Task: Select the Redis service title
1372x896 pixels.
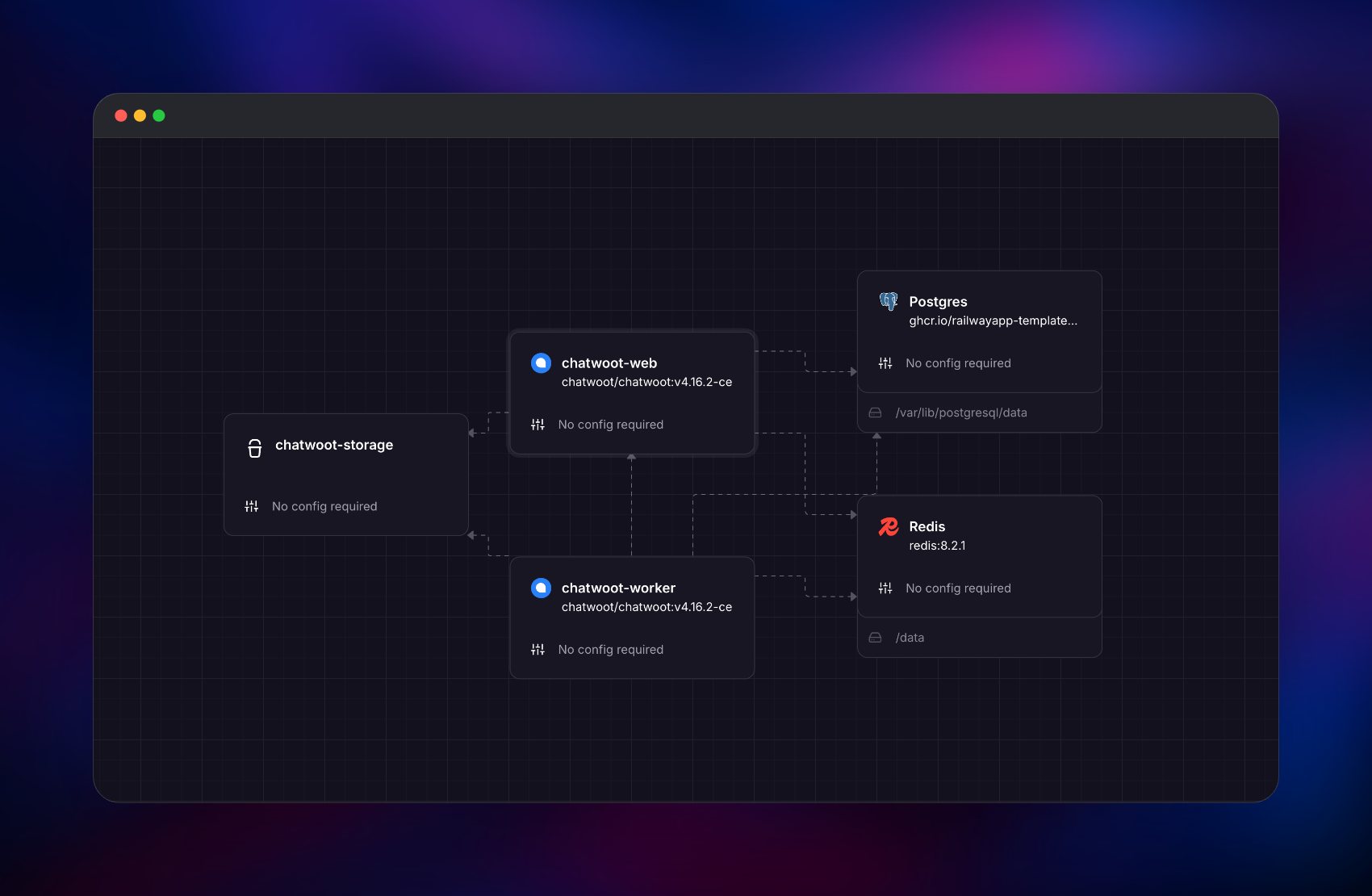Action: coord(927,526)
